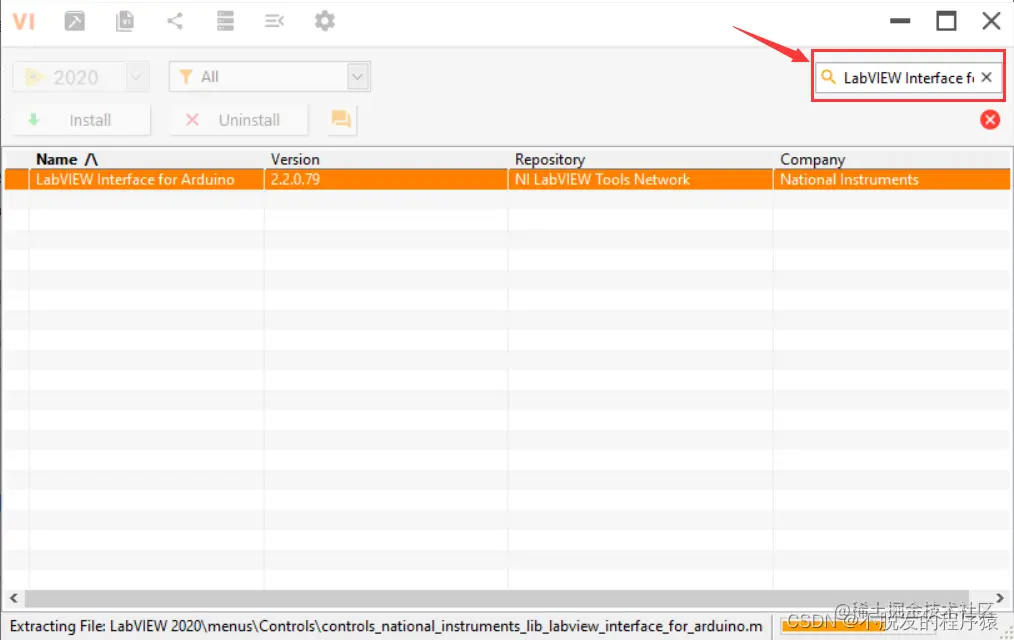Click the red cancel operation icon
The width and height of the screenshot is (1014, 640).
pos(990,120)
